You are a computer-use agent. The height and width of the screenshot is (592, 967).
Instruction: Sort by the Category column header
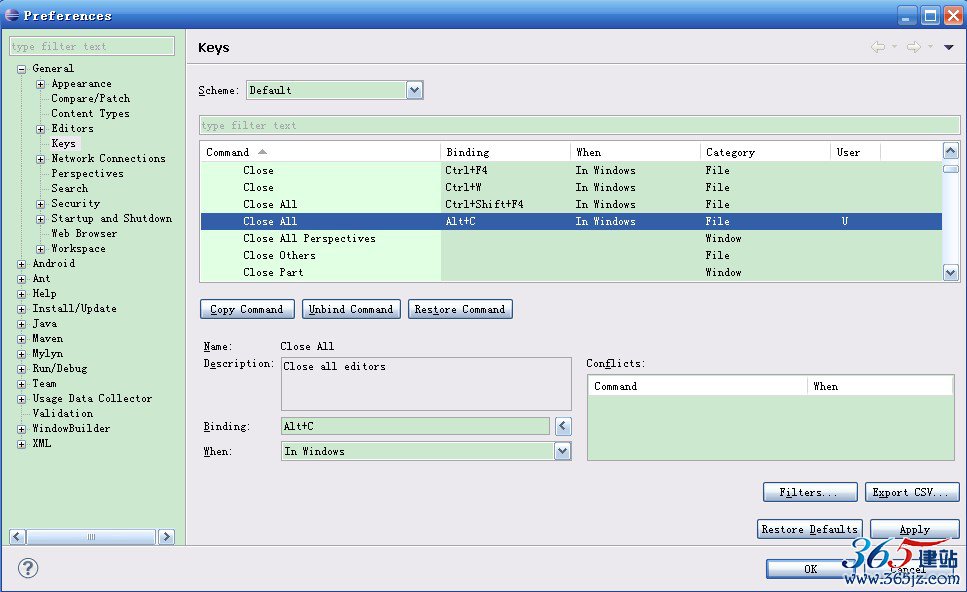pos(765,152)
